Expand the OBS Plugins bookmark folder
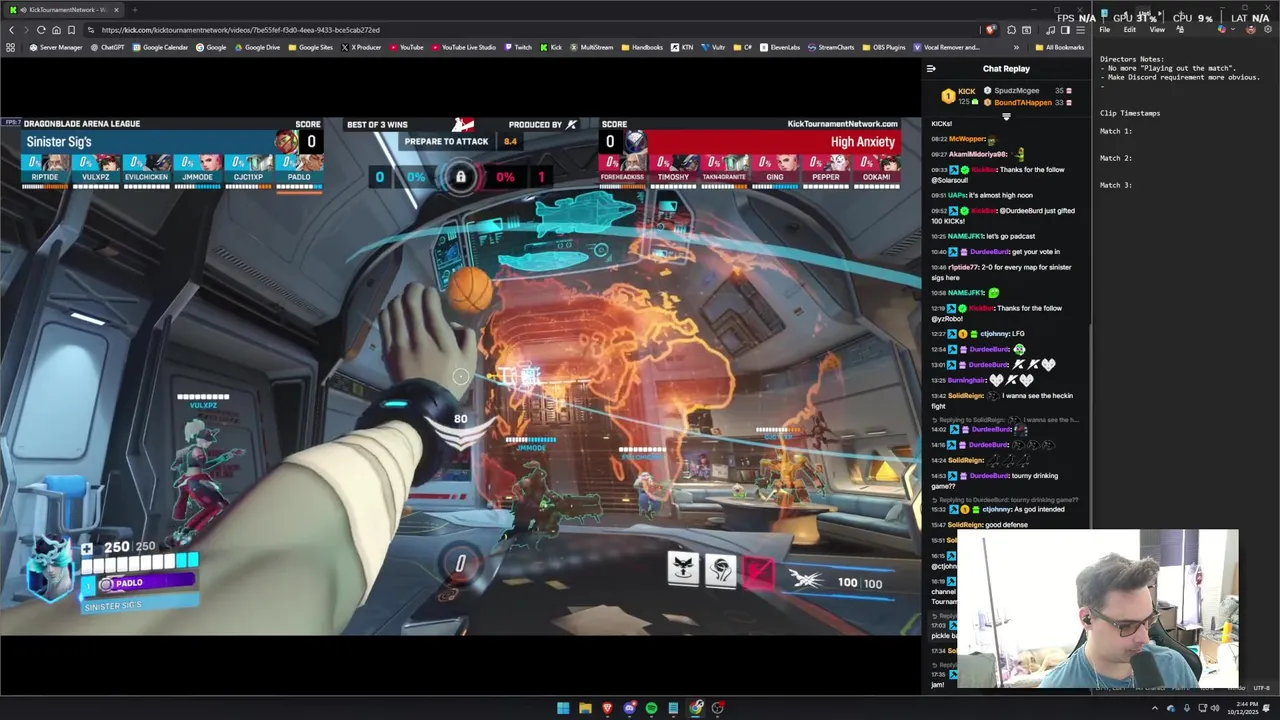 click(x=884, y=47)
